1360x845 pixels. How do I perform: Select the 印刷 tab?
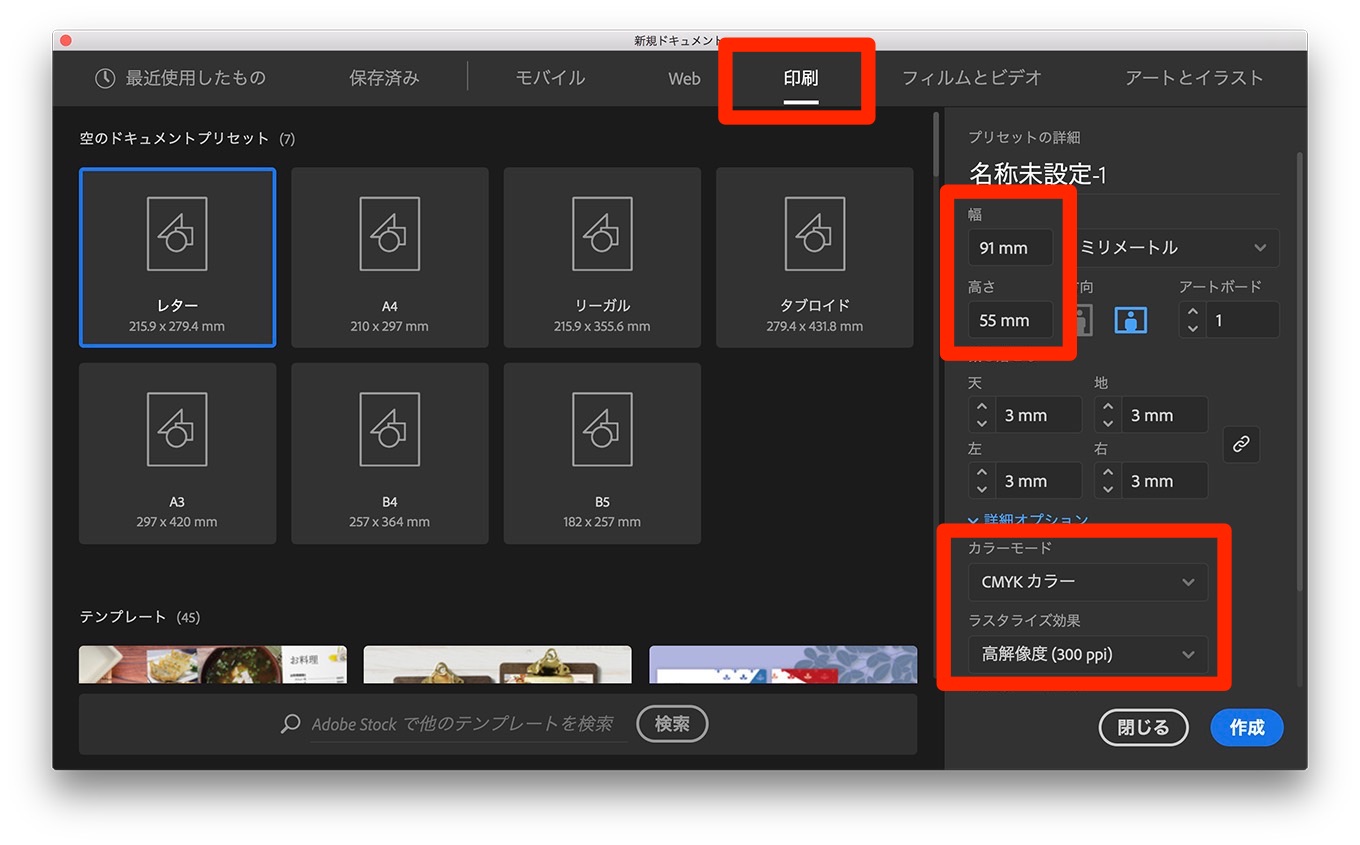coord(801,78)
